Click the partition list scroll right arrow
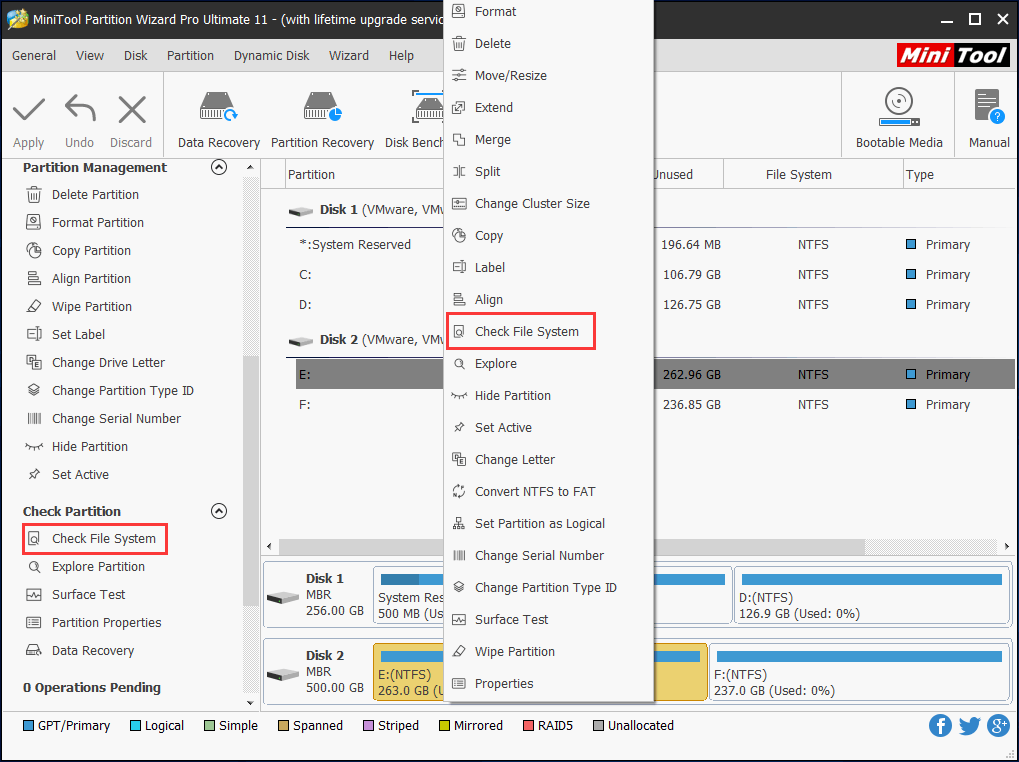1019x762 pixels. (1007, 546)
